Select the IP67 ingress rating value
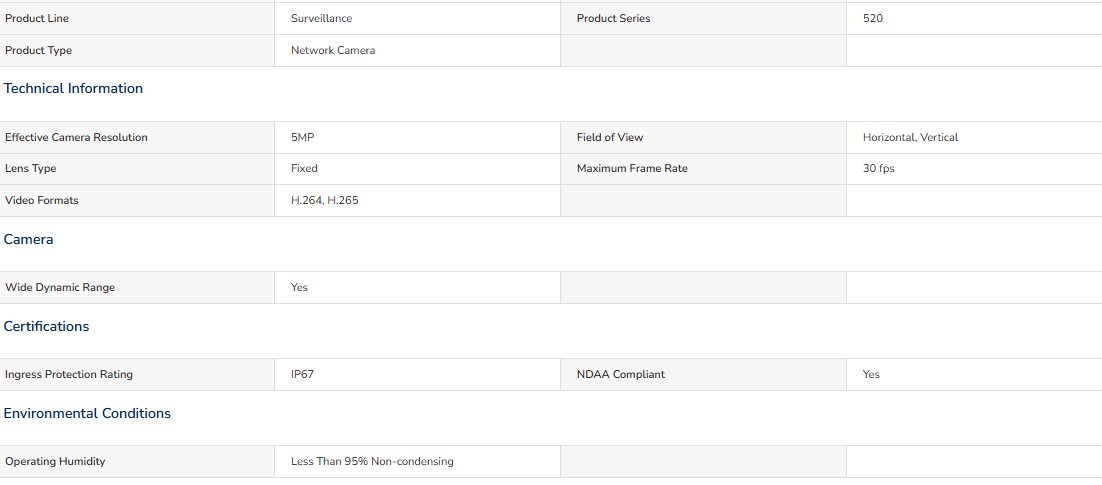 pos(302,375)
